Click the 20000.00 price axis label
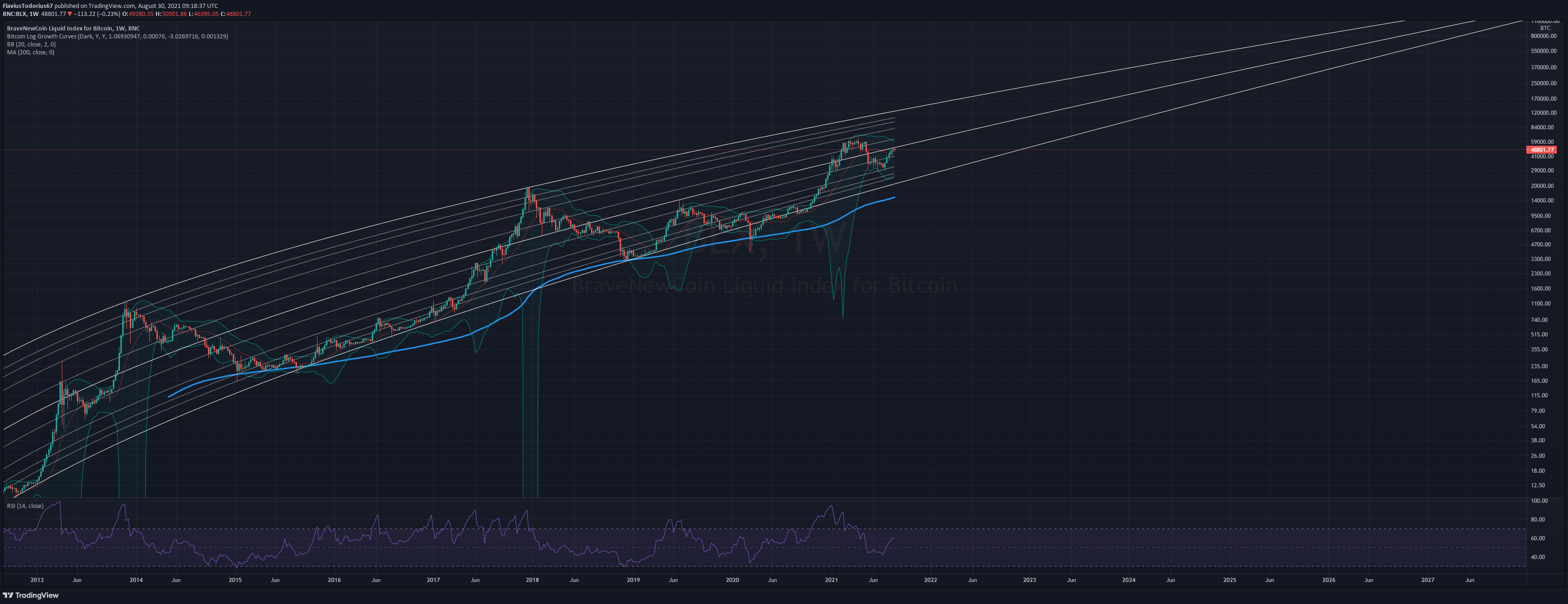The image size is (1568, 604). (x=1543, y=186)
